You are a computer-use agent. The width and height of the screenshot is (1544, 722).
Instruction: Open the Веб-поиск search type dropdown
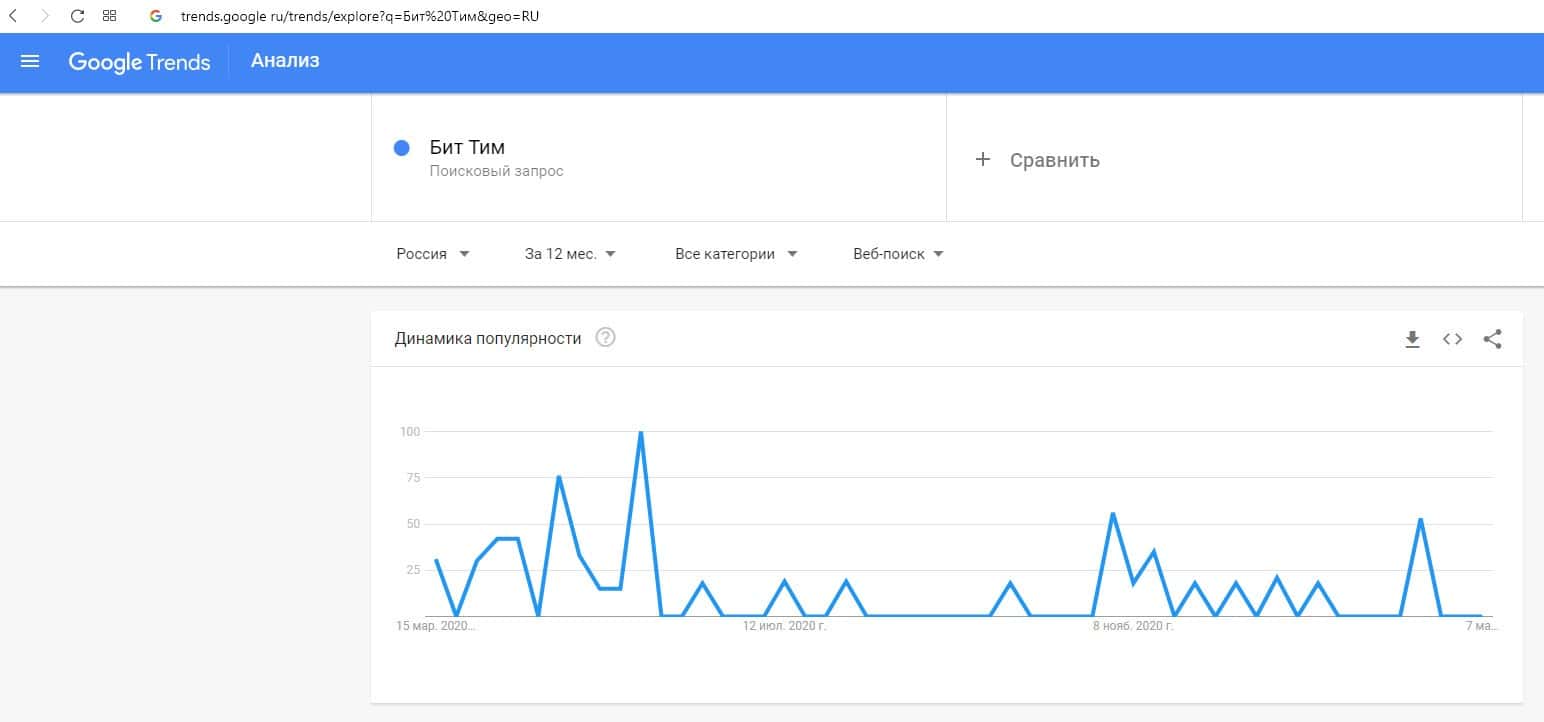(898, 254)
